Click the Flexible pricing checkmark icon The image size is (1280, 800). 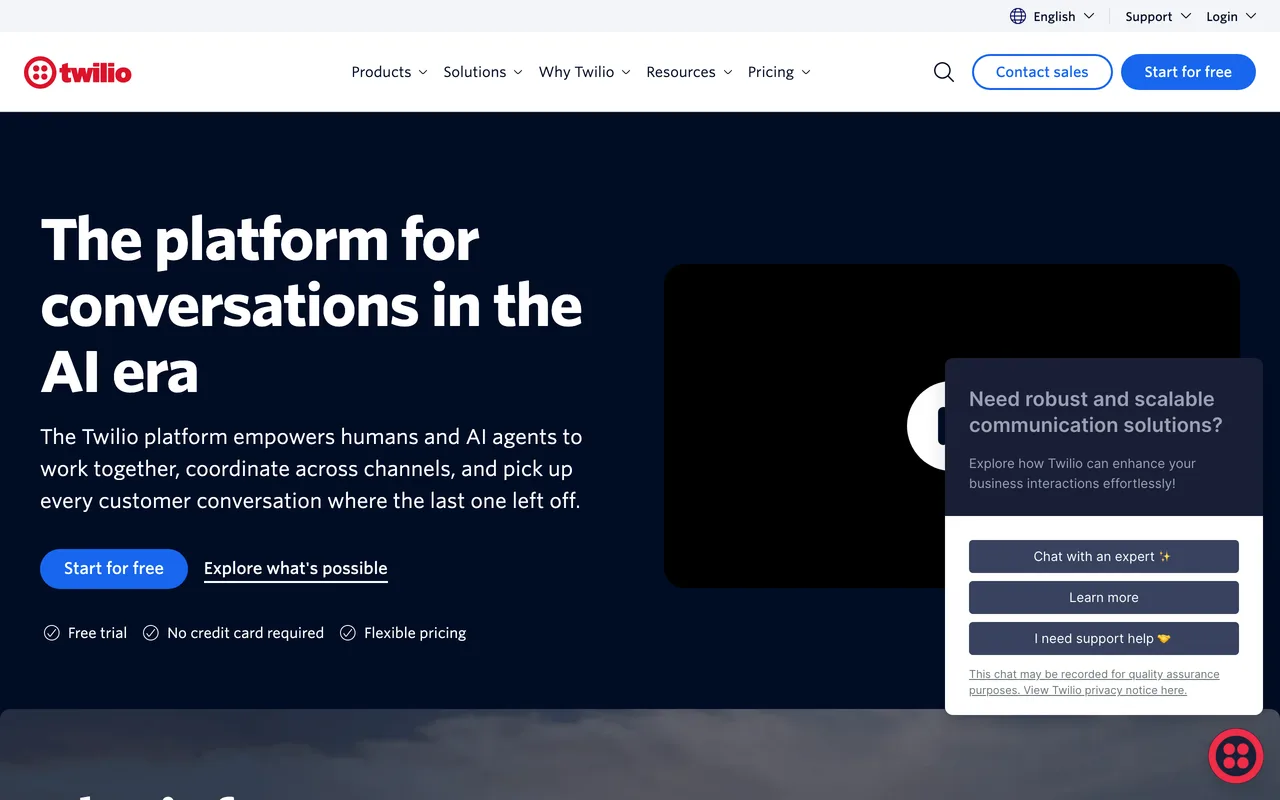pyautogui.click(x=348, y=633)
